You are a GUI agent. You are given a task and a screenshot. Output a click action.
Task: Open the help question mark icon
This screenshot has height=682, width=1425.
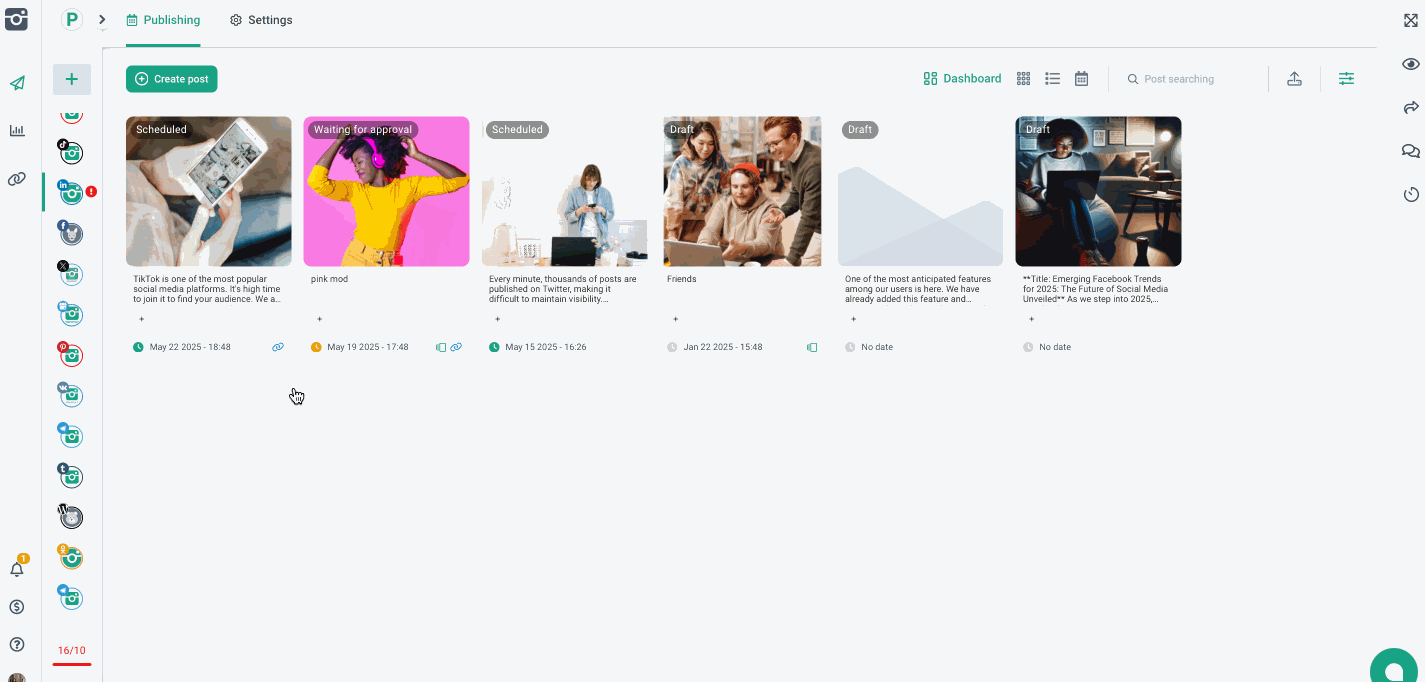(x=17, y=645)
